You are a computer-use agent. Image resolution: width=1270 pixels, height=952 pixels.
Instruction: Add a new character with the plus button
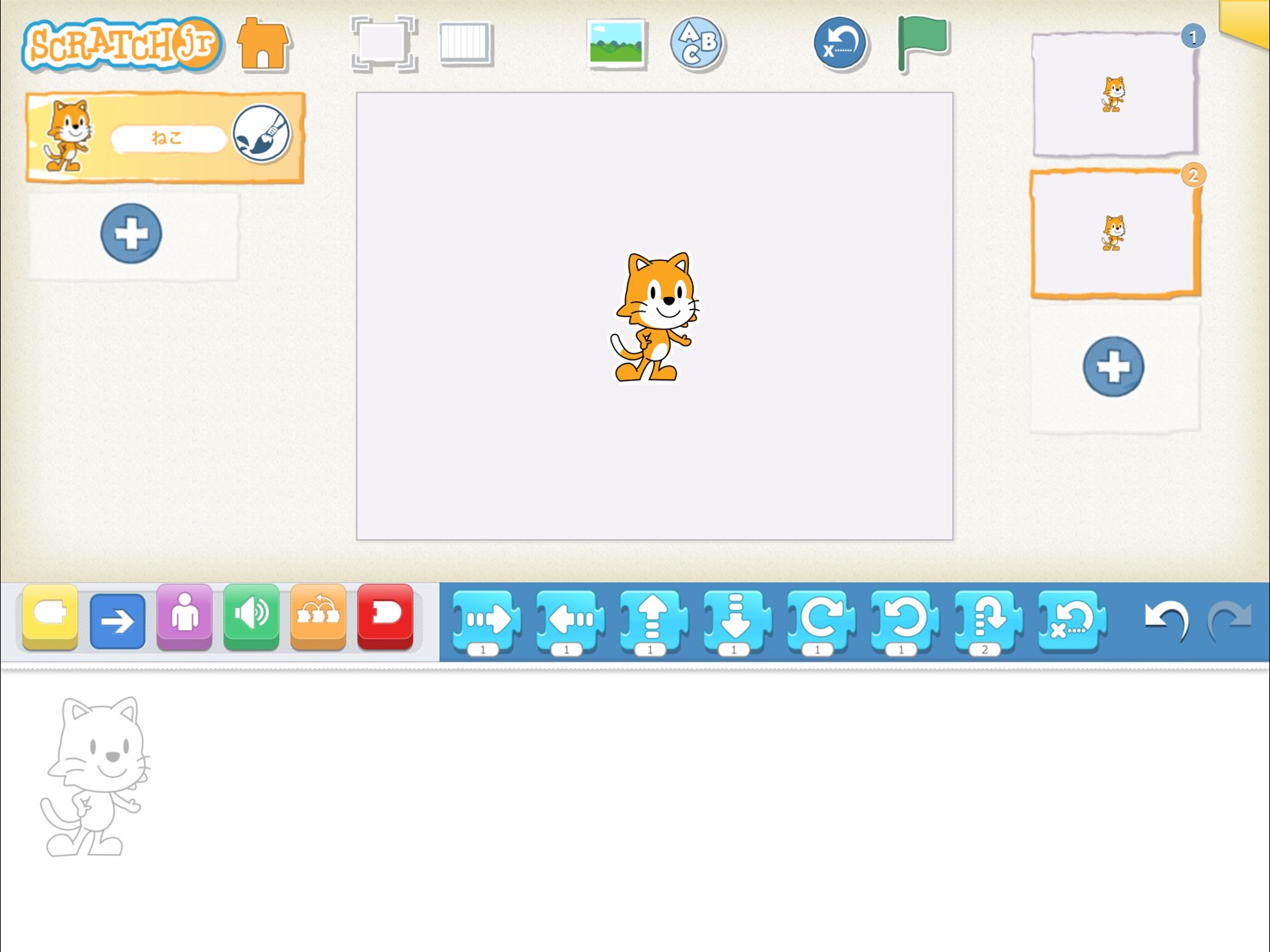[x=131, y=233]
